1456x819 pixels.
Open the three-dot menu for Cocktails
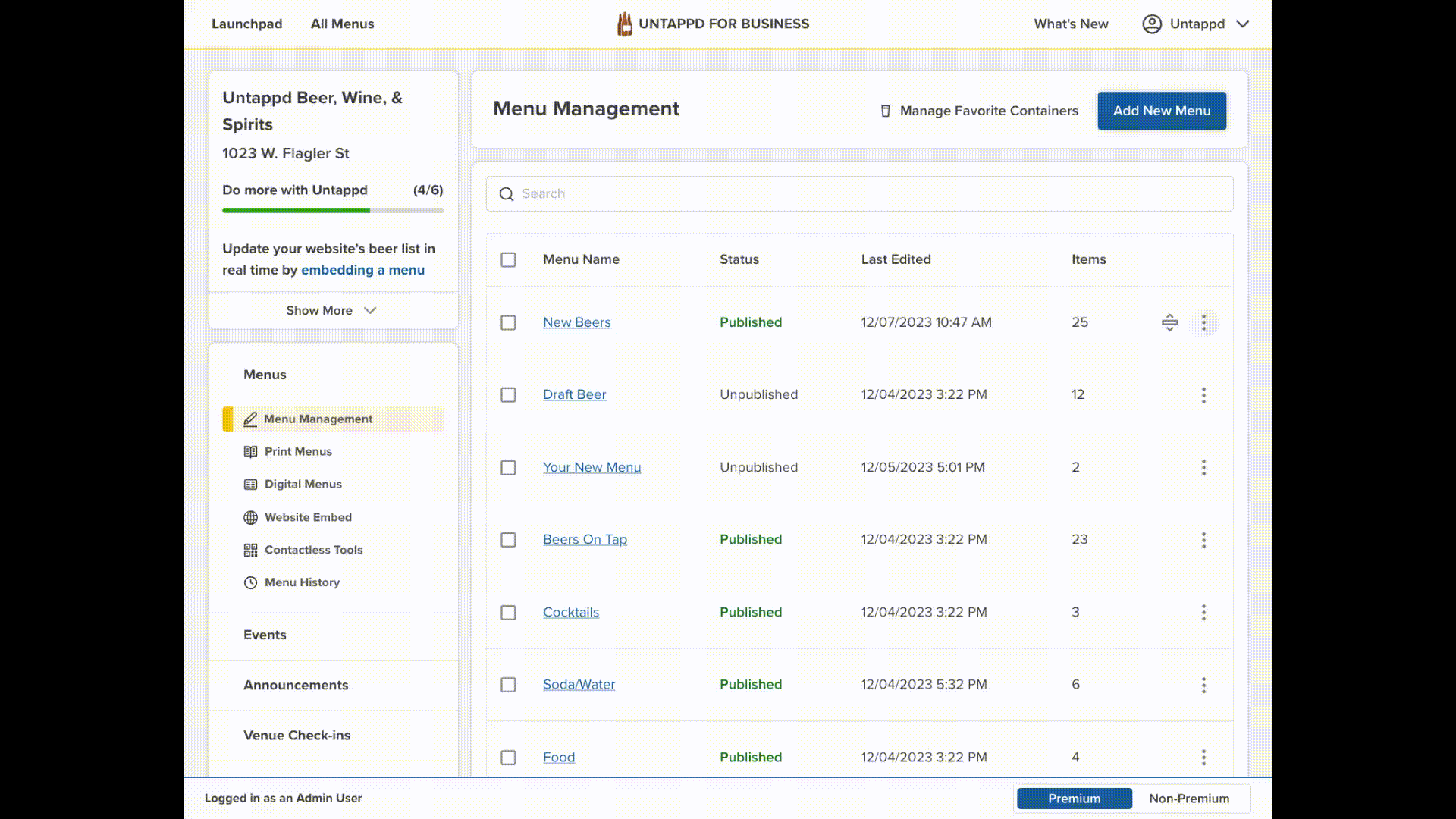coord(1204,612)
